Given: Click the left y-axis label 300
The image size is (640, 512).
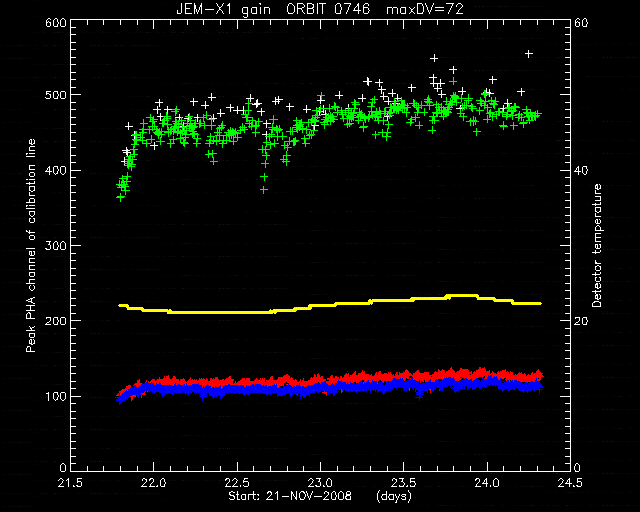Looking at the screenshot, I should [x=56, y=246].
